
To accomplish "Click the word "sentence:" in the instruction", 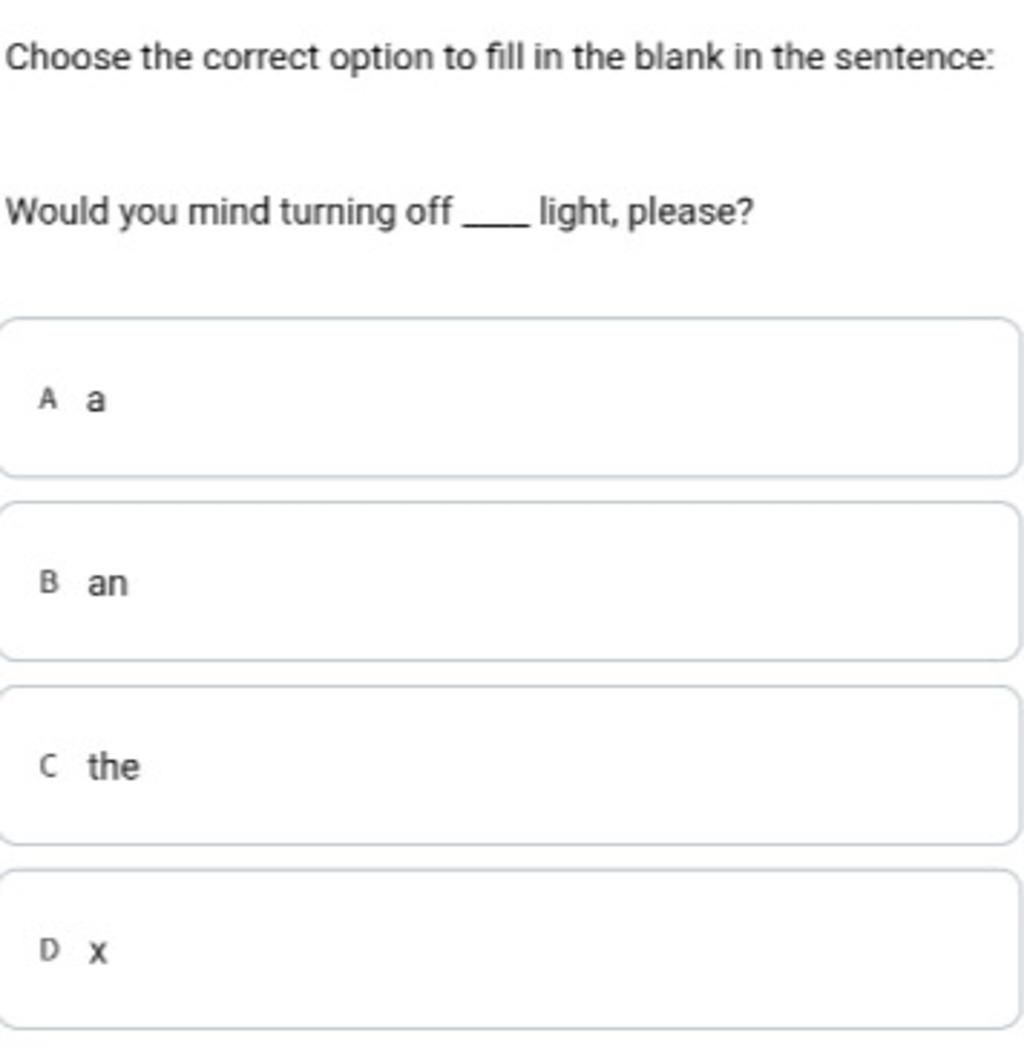I will coord(914,59).
